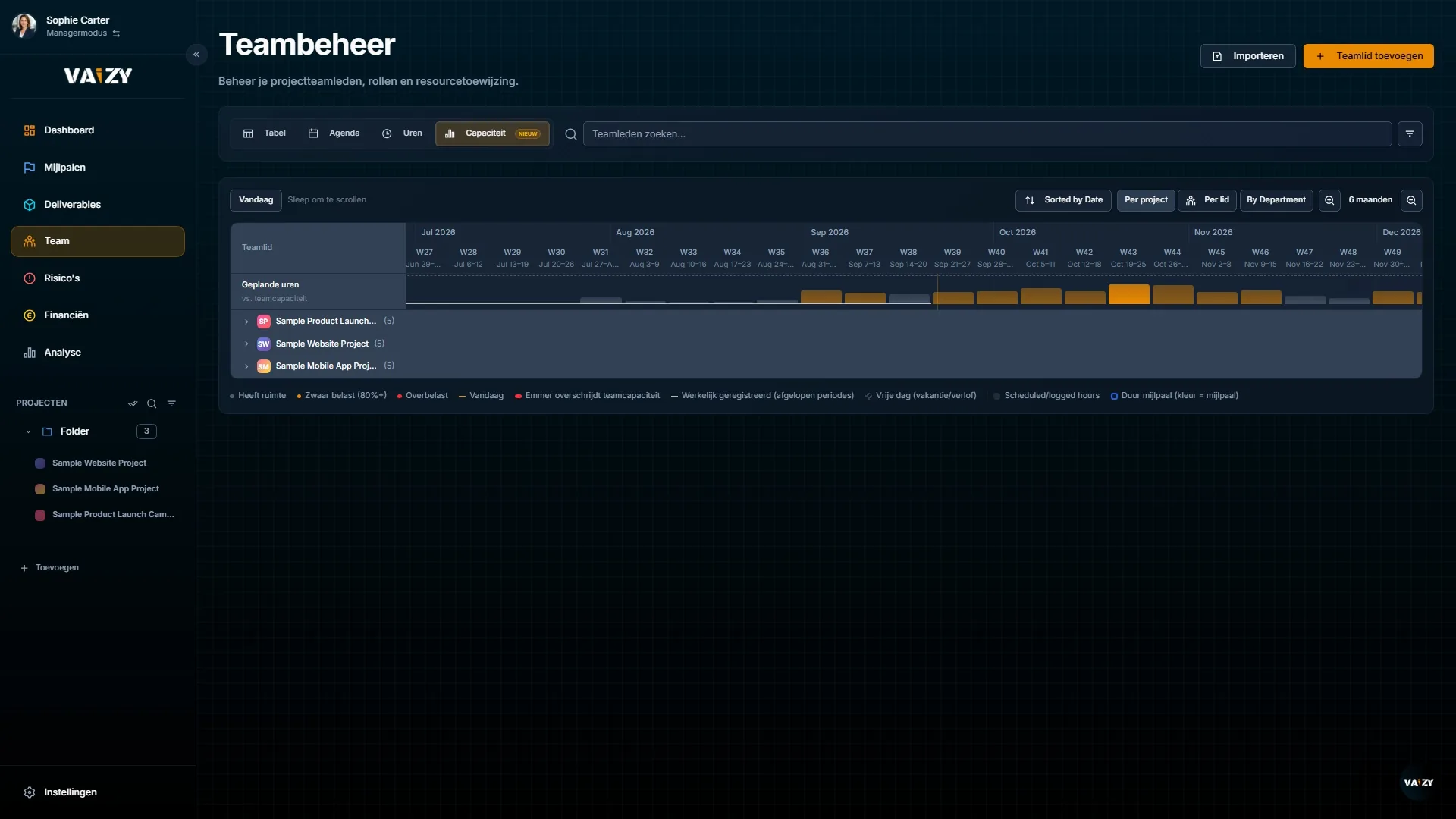Collapse the Folder tree chevron

point(28,431)
